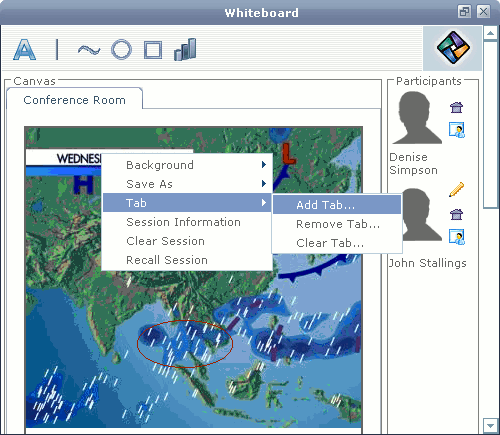The image size is (500, 435).
Task: Click the scrollbar up arrow
Action: coord(490,33)
